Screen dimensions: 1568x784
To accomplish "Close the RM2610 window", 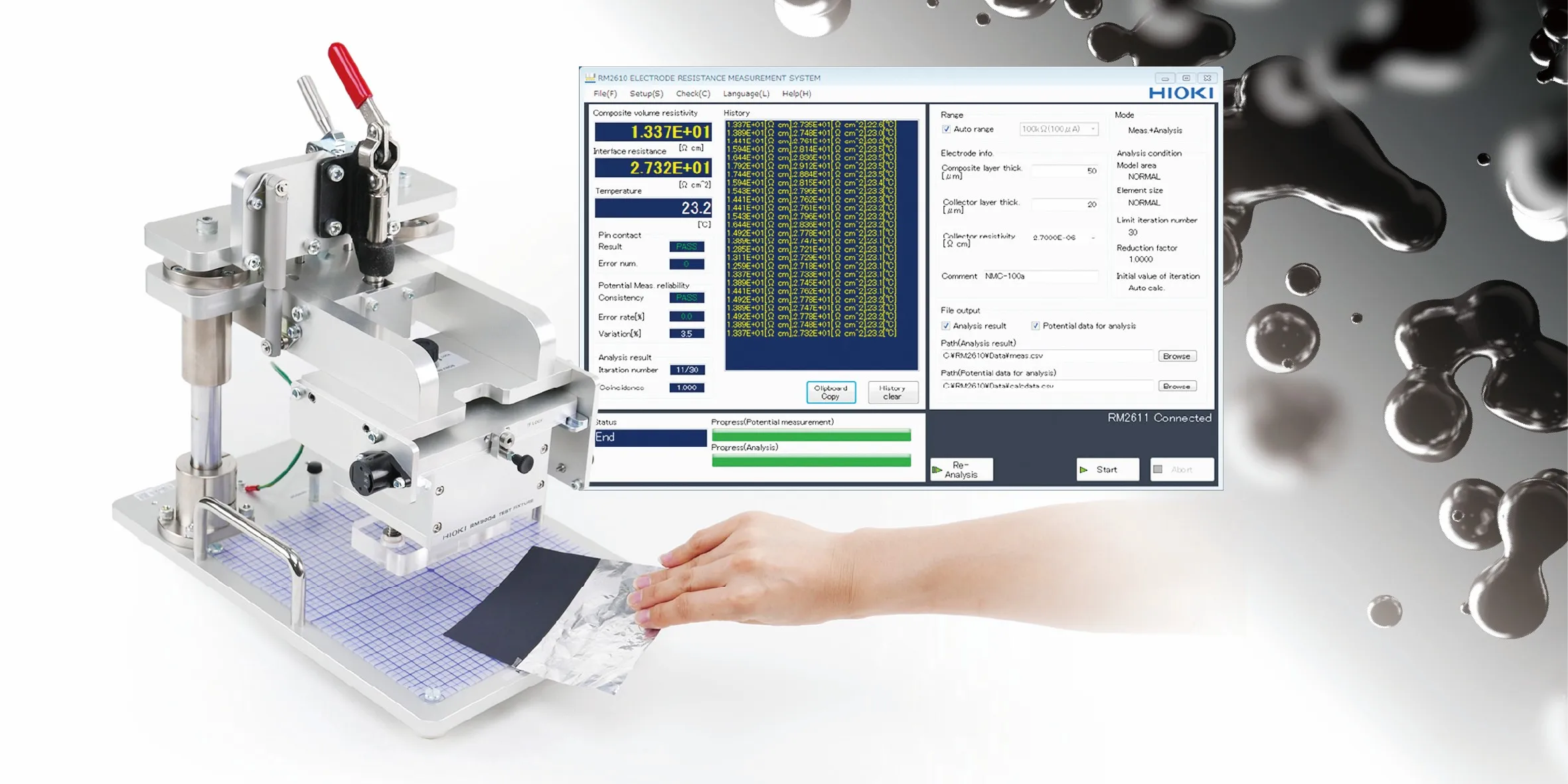I will coord(1208,78).
